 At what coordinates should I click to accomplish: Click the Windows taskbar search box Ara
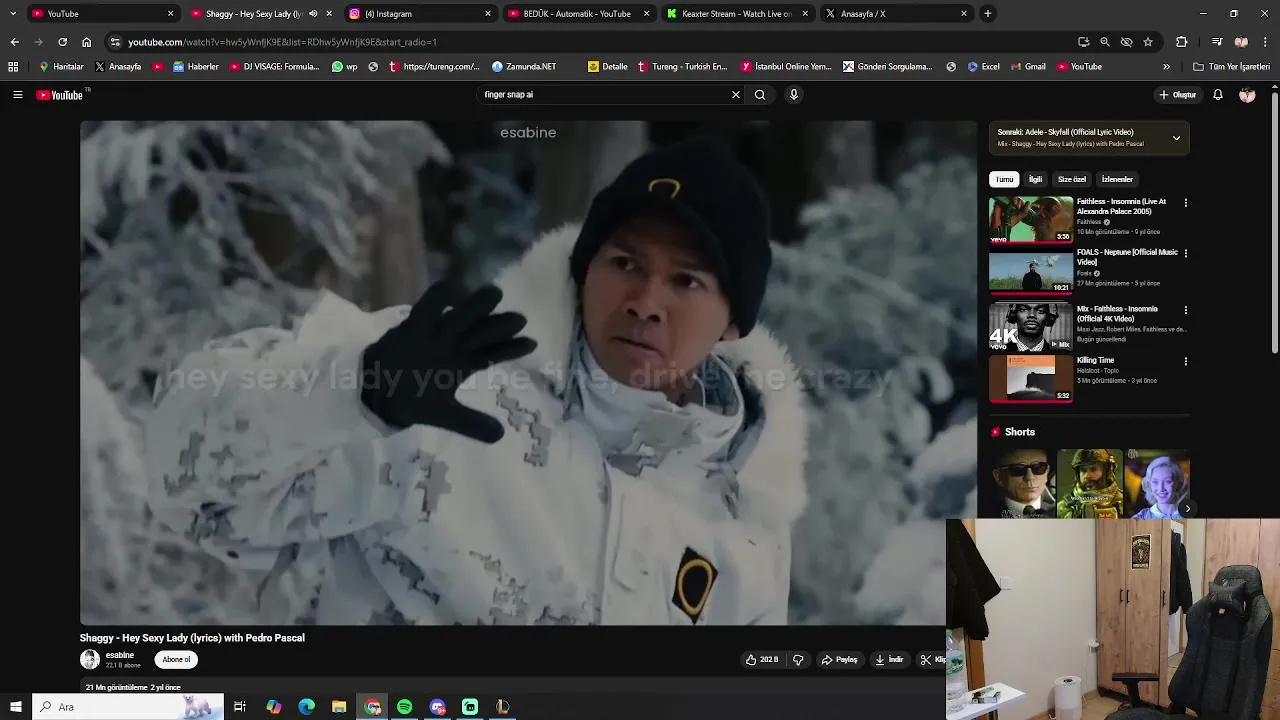[128, 707]
